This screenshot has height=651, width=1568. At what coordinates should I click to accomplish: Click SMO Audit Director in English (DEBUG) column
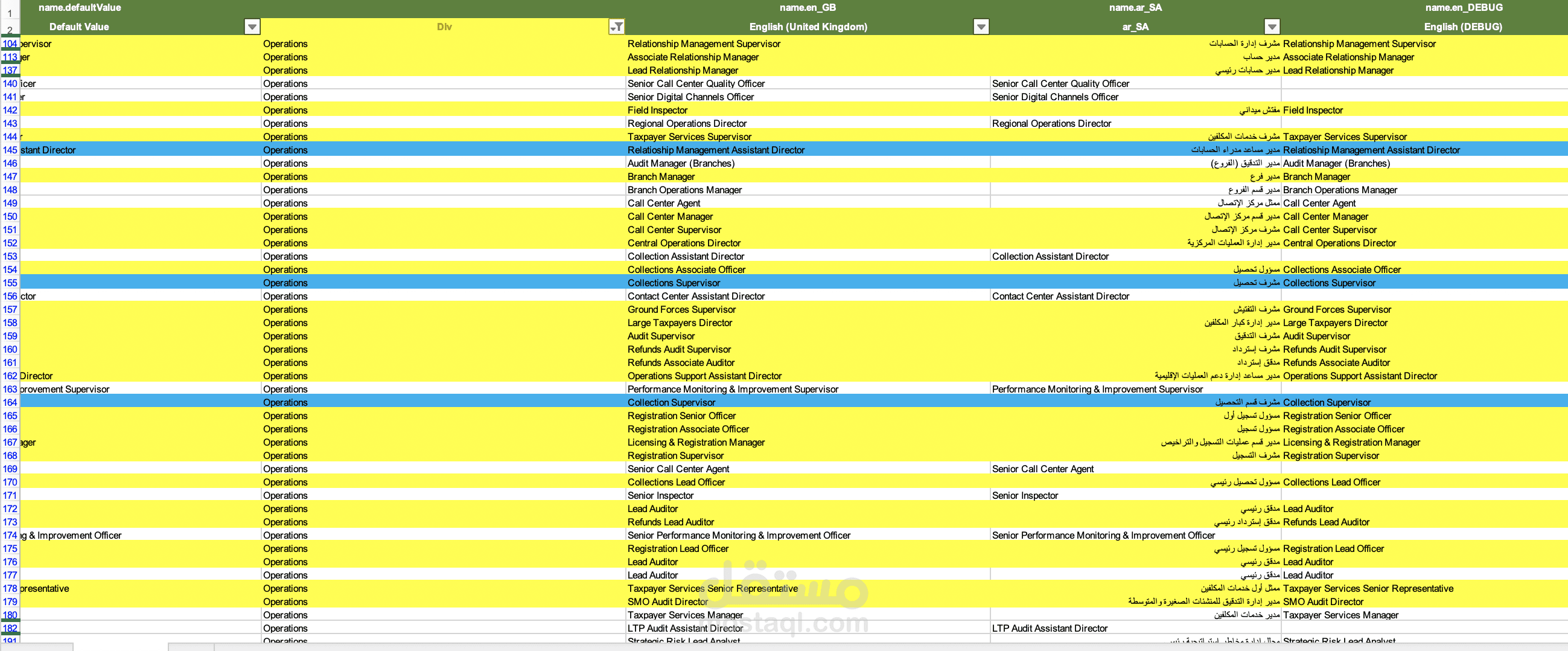1323,601
